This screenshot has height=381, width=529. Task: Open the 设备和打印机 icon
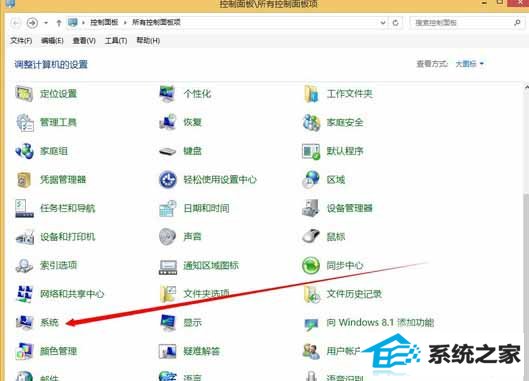[x=24, y=236]
